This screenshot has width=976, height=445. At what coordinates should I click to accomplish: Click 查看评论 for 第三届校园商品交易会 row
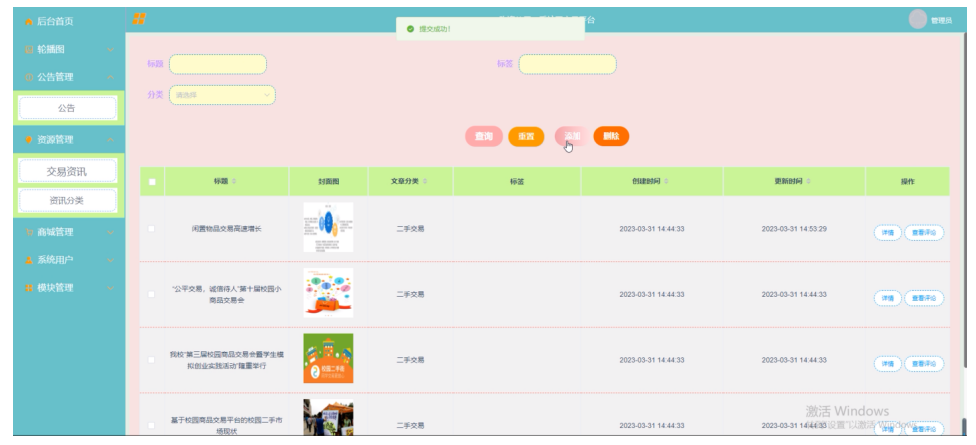pos(924,363)
